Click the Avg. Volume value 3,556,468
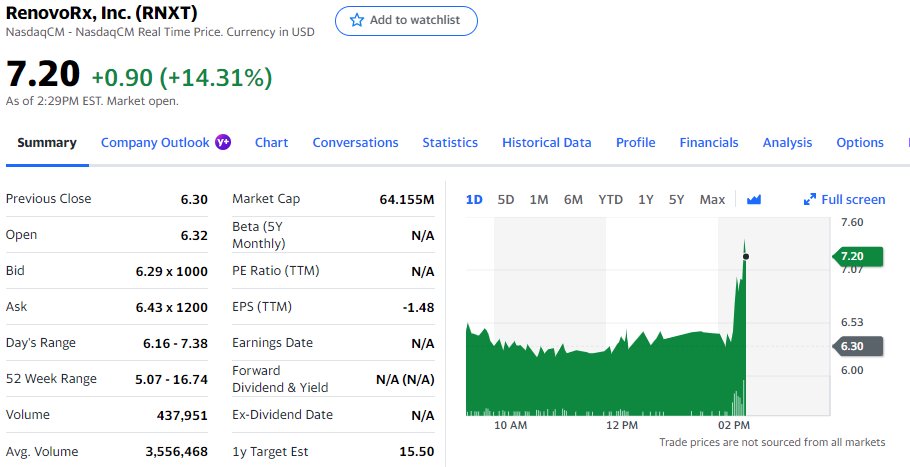 (x=176, y=452)
